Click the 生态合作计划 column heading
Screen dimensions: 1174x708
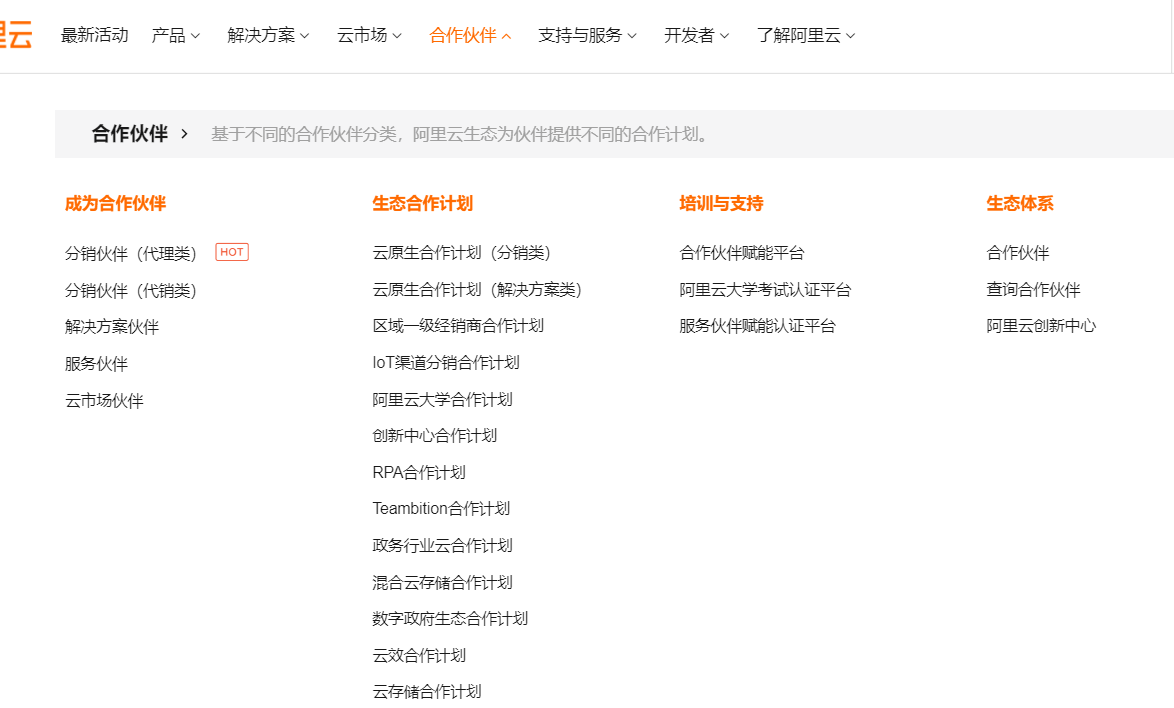point(422,204)
